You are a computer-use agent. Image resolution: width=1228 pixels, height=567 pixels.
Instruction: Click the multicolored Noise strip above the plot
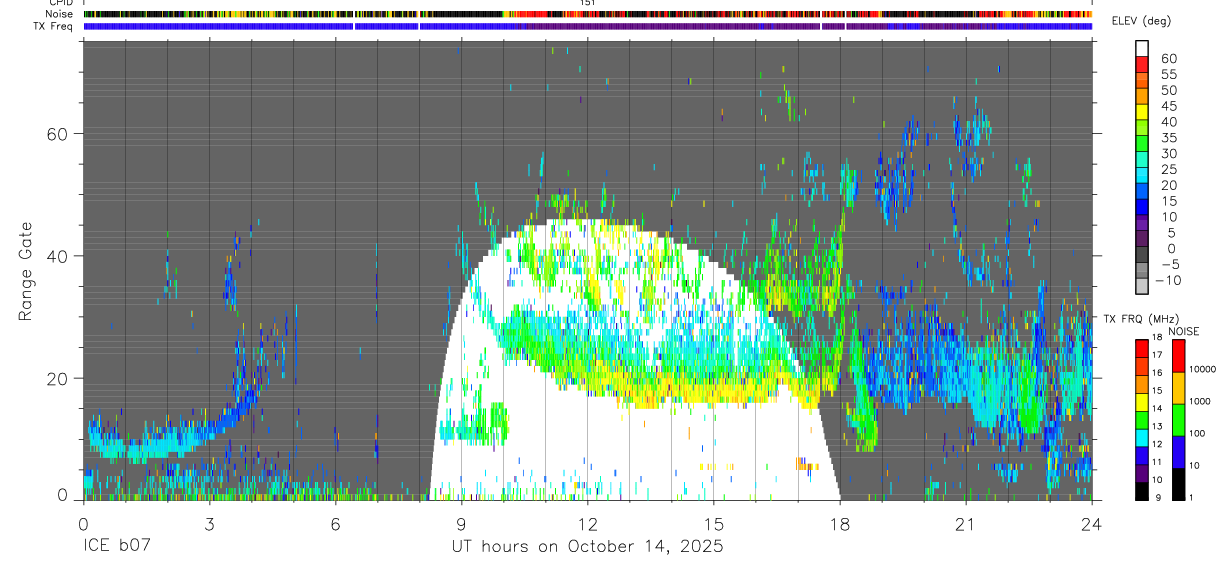click(588, 14)
